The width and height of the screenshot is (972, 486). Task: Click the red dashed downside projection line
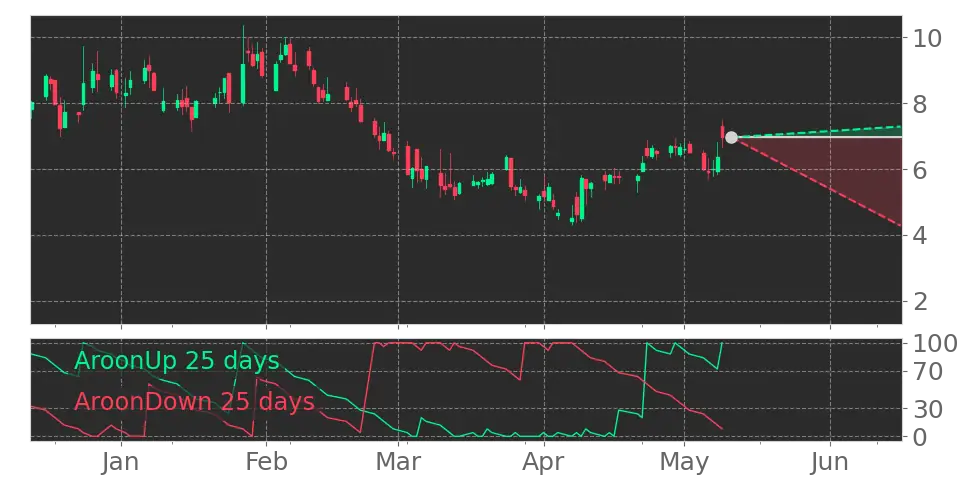pyautogui.click(x=818, y=182)
